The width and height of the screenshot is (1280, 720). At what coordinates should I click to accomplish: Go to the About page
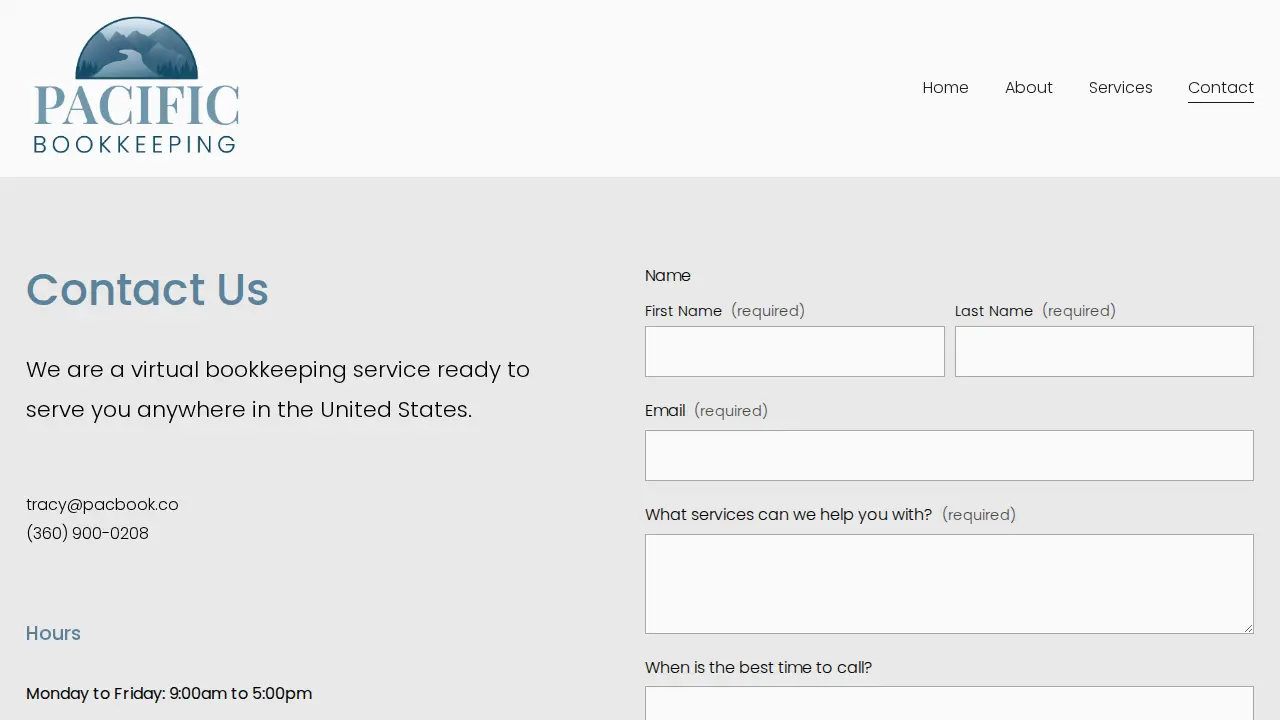[x=1028, y=88]
